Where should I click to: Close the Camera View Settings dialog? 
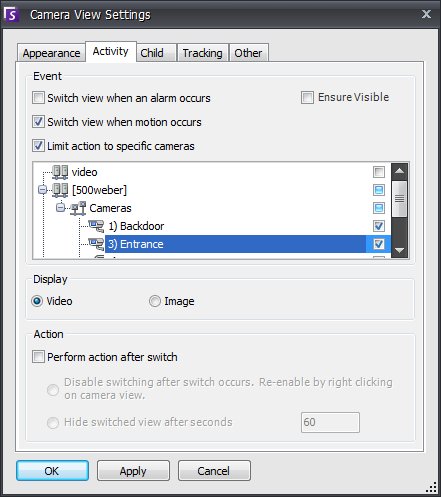(426, 14)
